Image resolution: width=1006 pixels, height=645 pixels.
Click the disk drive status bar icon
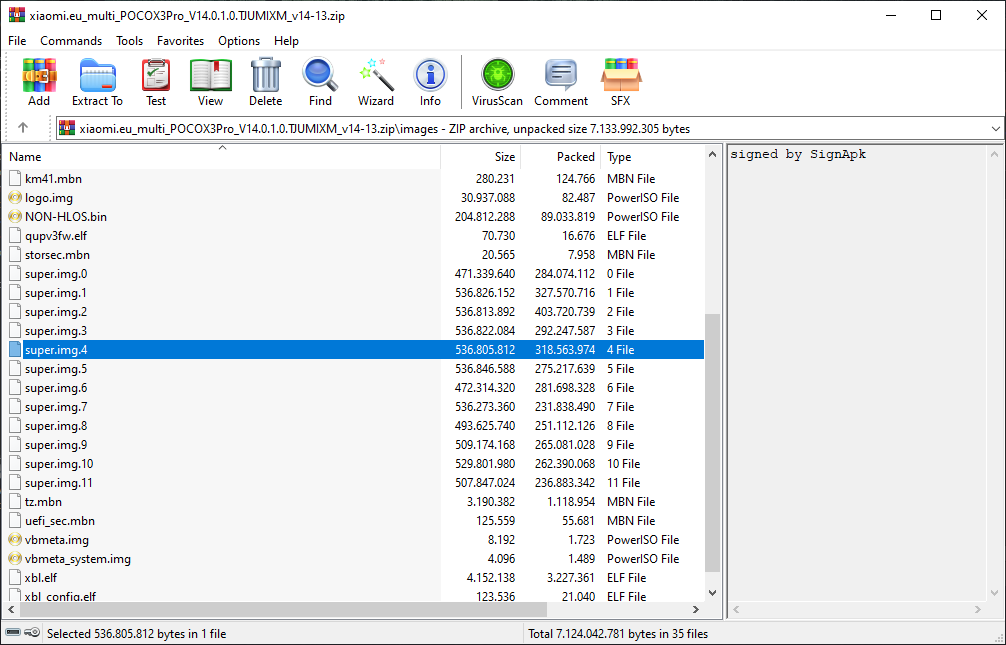pyautogui.click(x=13, y=633)
